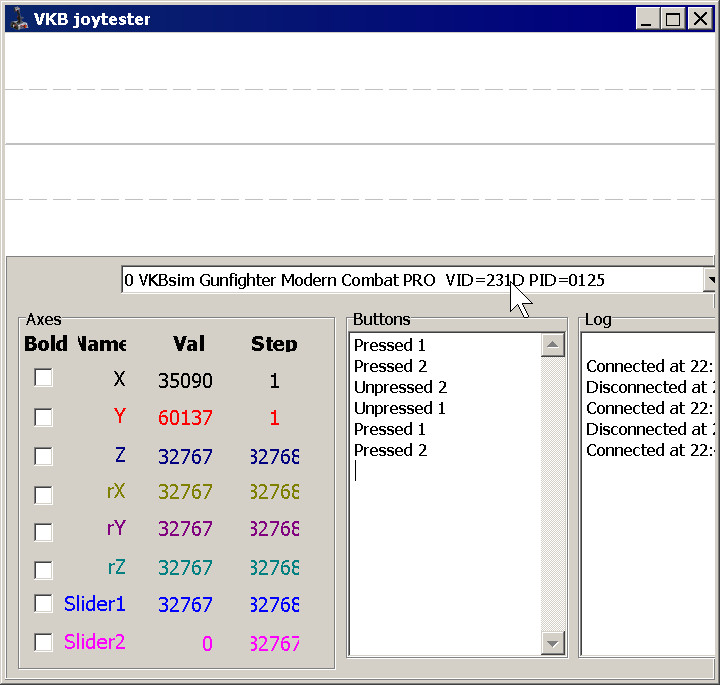Toggle Bold checkbox for Z axis
The height and width of the screenshot is (685, 720).
tap(43, 456)
